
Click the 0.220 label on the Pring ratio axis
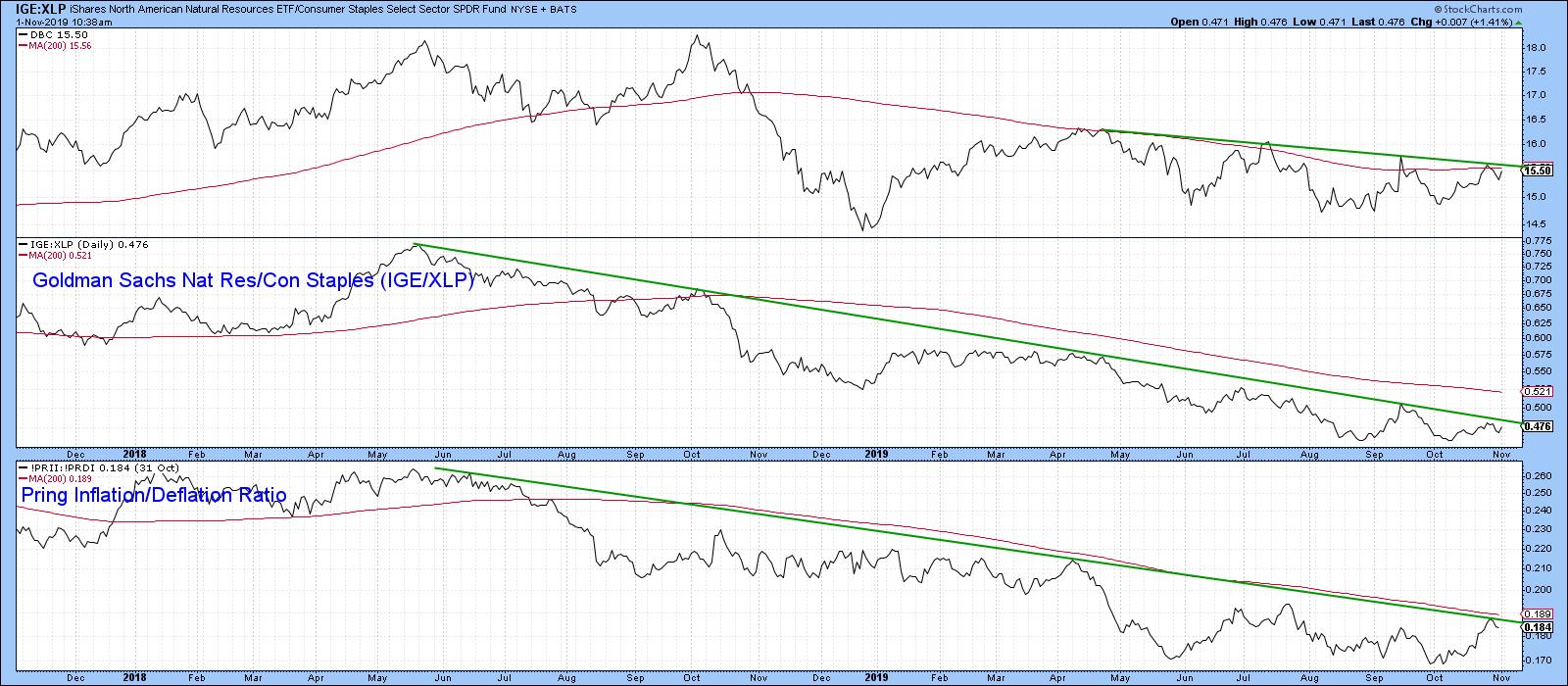[1540, 548]
